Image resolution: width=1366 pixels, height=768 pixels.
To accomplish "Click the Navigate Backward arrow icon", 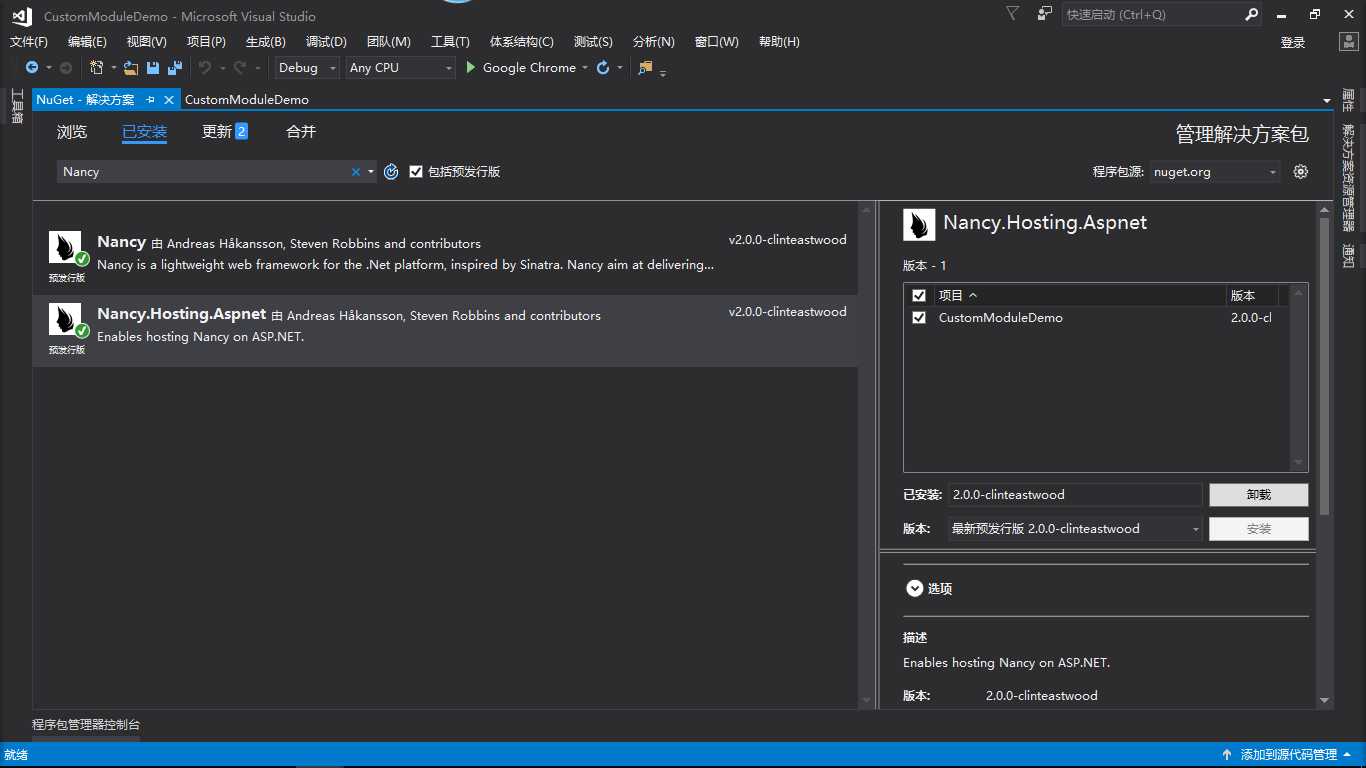I will [x=32, y=68].
